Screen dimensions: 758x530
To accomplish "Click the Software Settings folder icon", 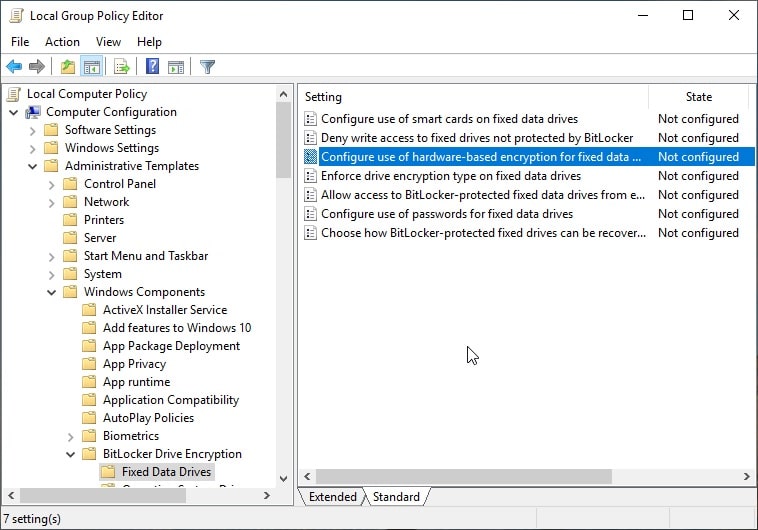I will 51,130.
